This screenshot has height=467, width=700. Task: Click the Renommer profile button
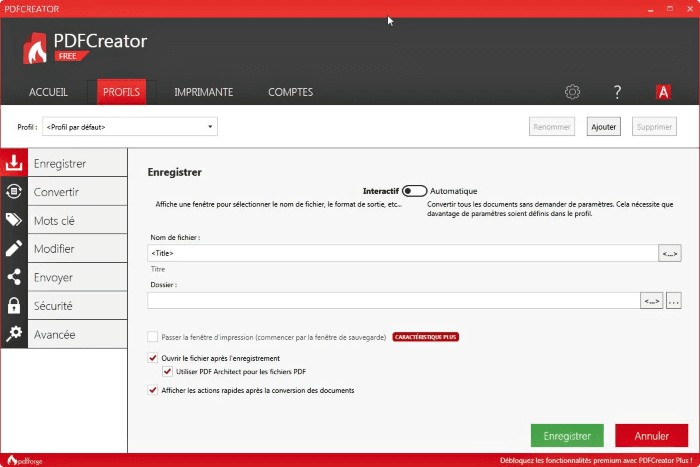pos(552,127)
